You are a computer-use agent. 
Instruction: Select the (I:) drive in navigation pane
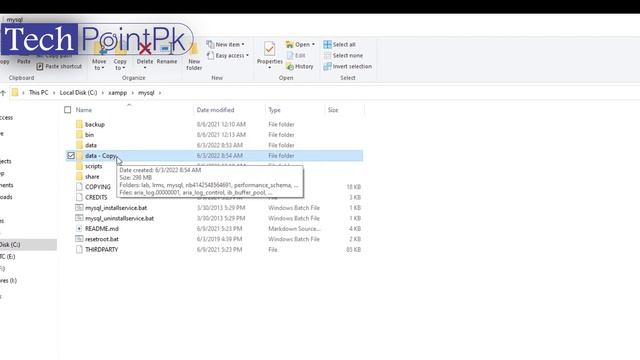click(8, 280)
